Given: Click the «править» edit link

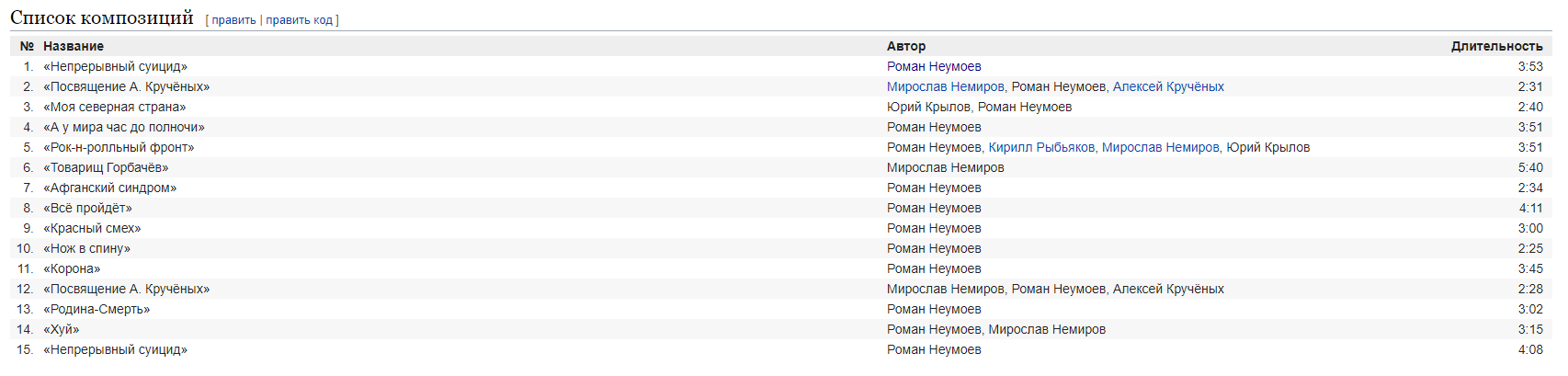Looking at the screenshot, I should [233, 20].
